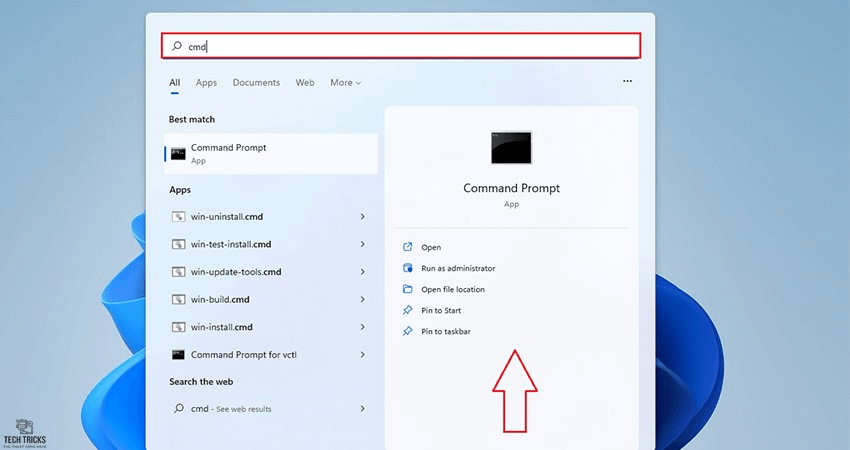Choose Run as administrator
Image resolution: width=850 pixels, height=450 pixels.
pos(458,268)
